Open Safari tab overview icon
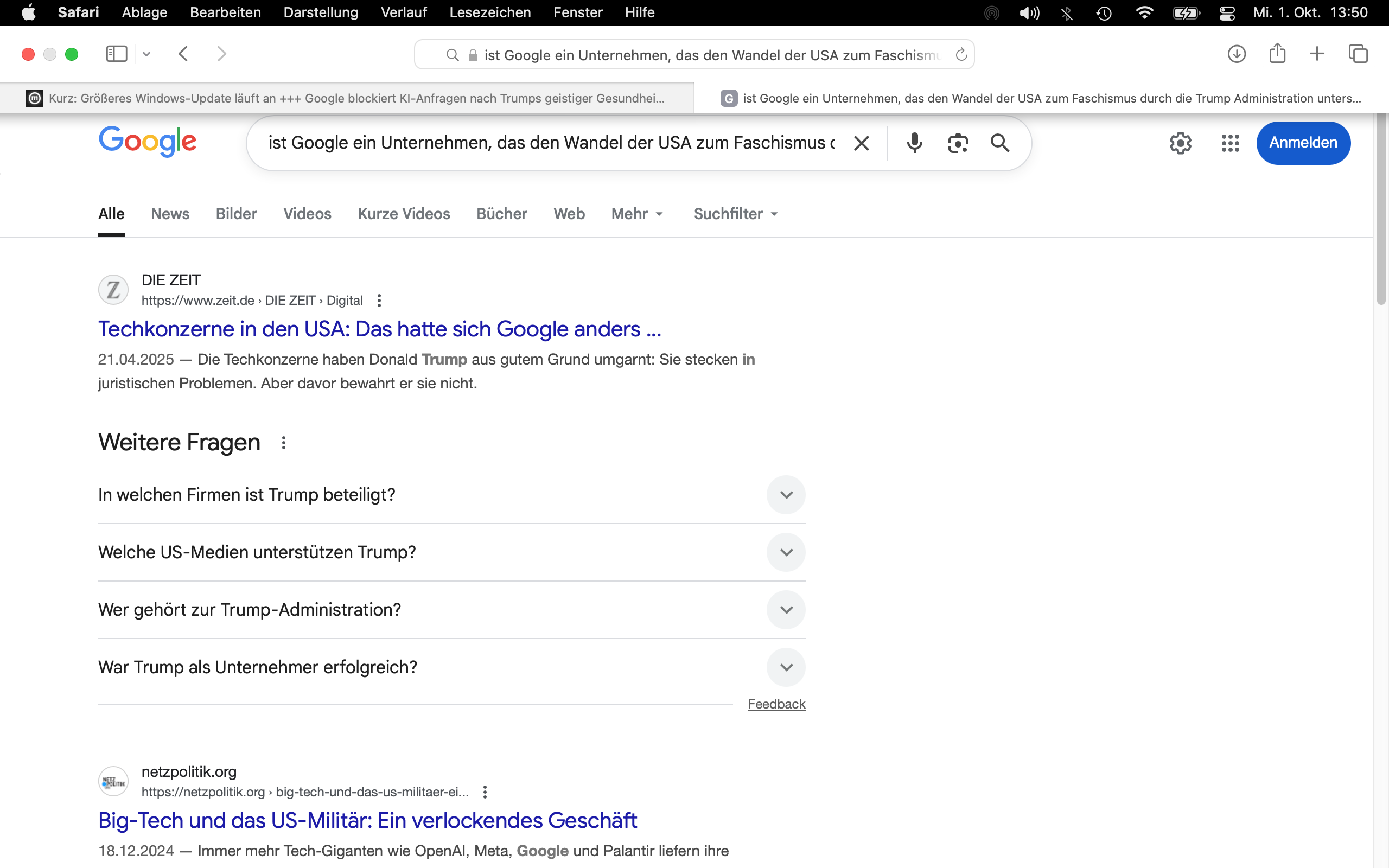Viewport: 1389px width, 868px height. click(1358, 54)
